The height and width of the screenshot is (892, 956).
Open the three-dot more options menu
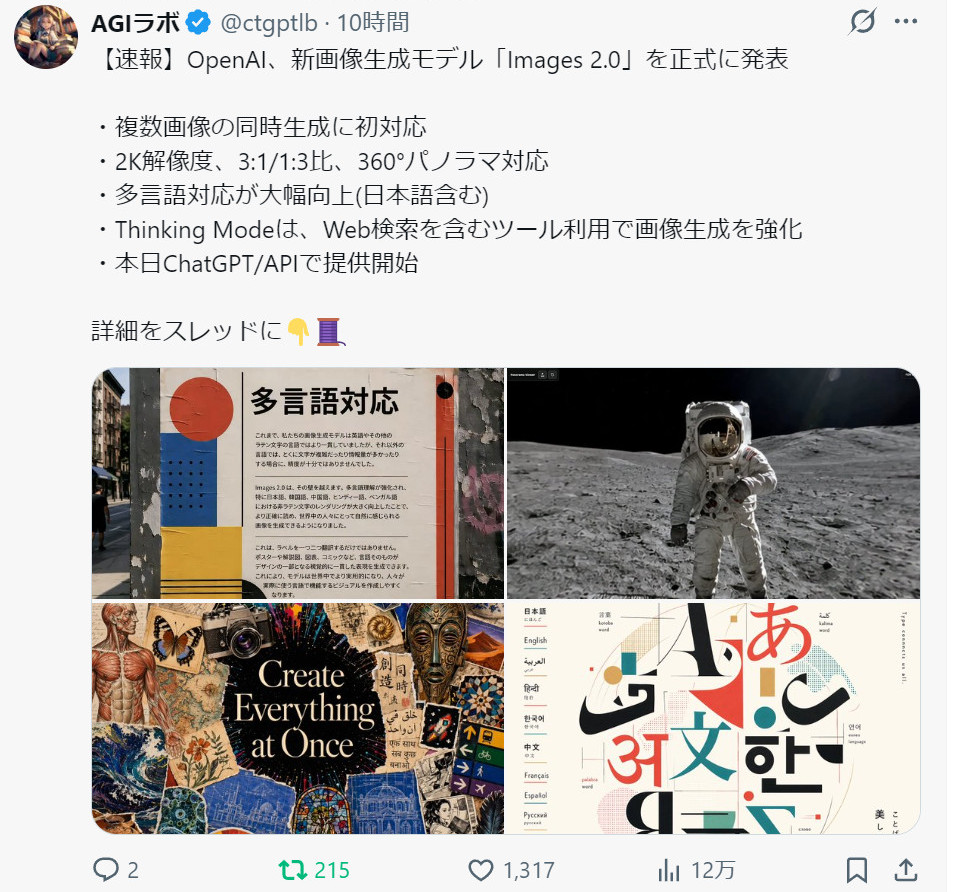(905, 22)
